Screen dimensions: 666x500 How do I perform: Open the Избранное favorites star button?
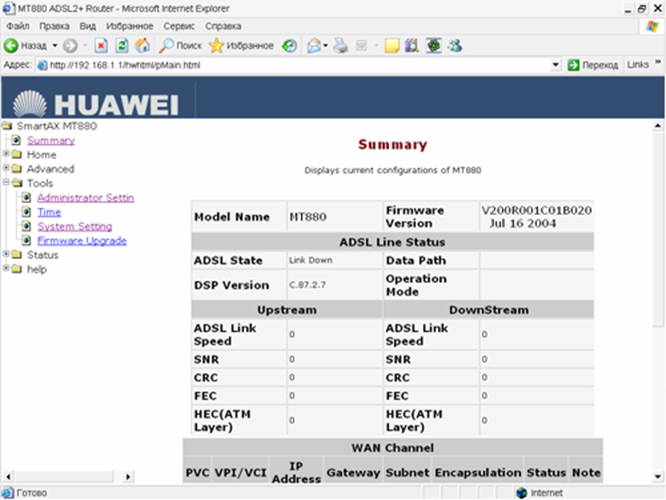(x=241, y=45)
